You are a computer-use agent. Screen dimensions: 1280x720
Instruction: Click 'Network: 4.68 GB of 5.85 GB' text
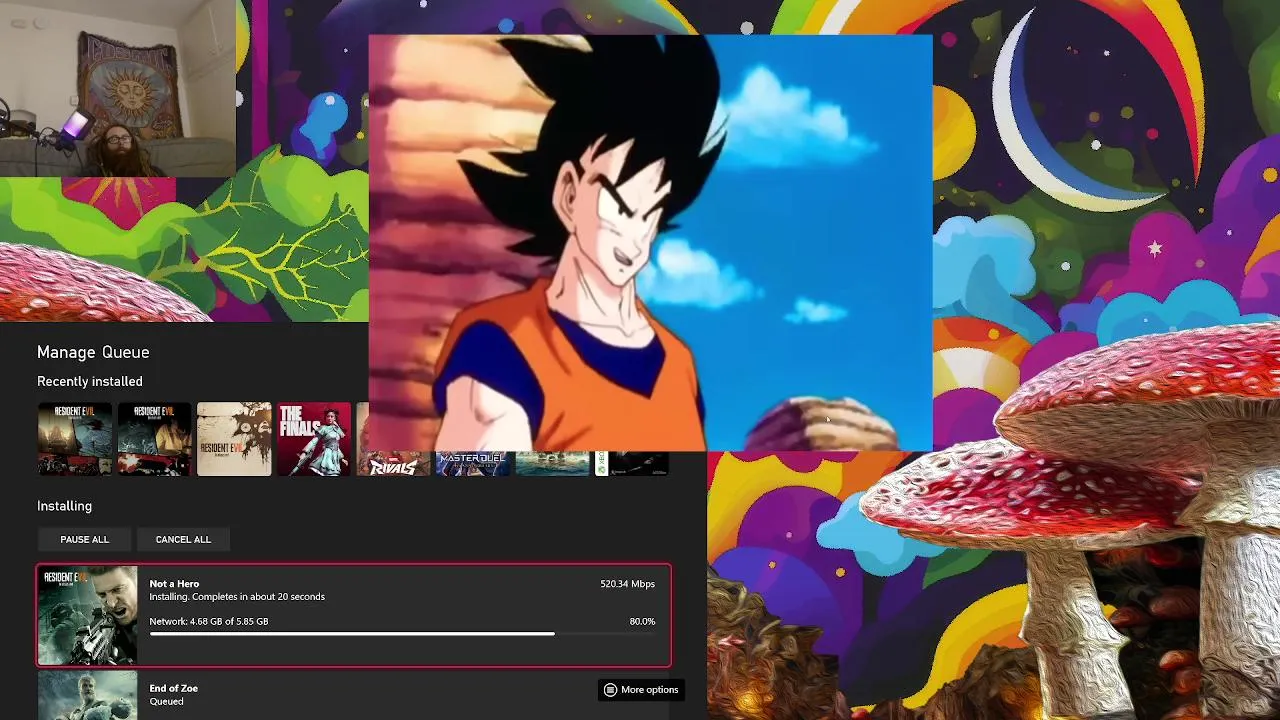[209, 621]
